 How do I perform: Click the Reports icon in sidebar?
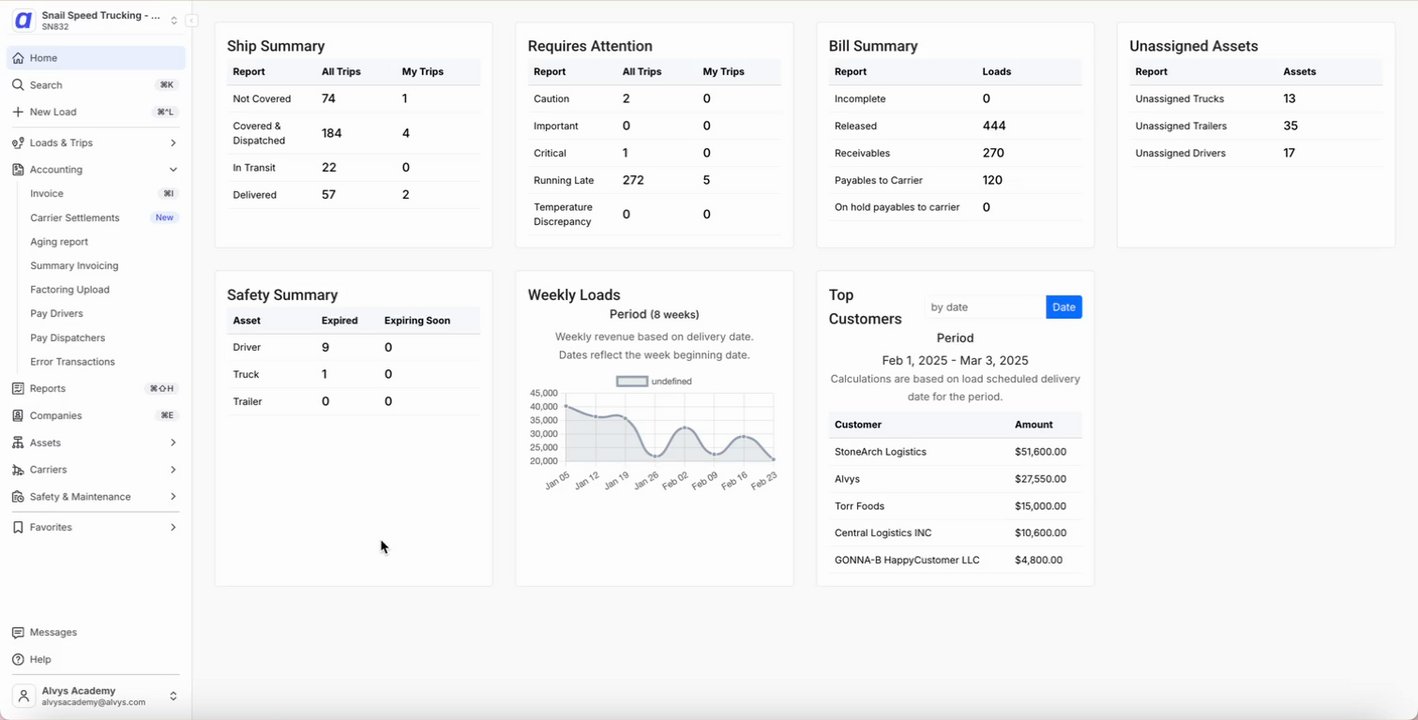[18, 388]
